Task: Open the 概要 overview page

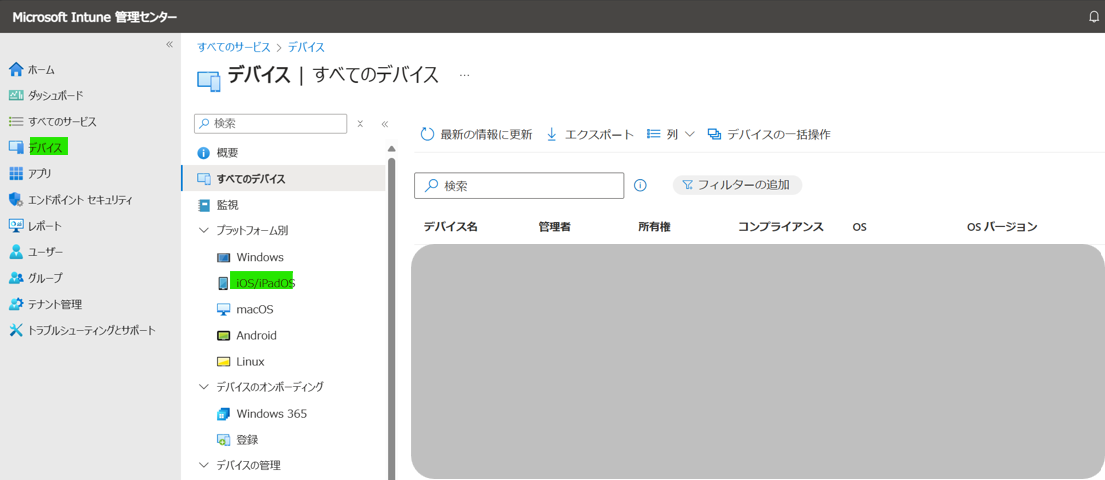Action: [228, 153]
